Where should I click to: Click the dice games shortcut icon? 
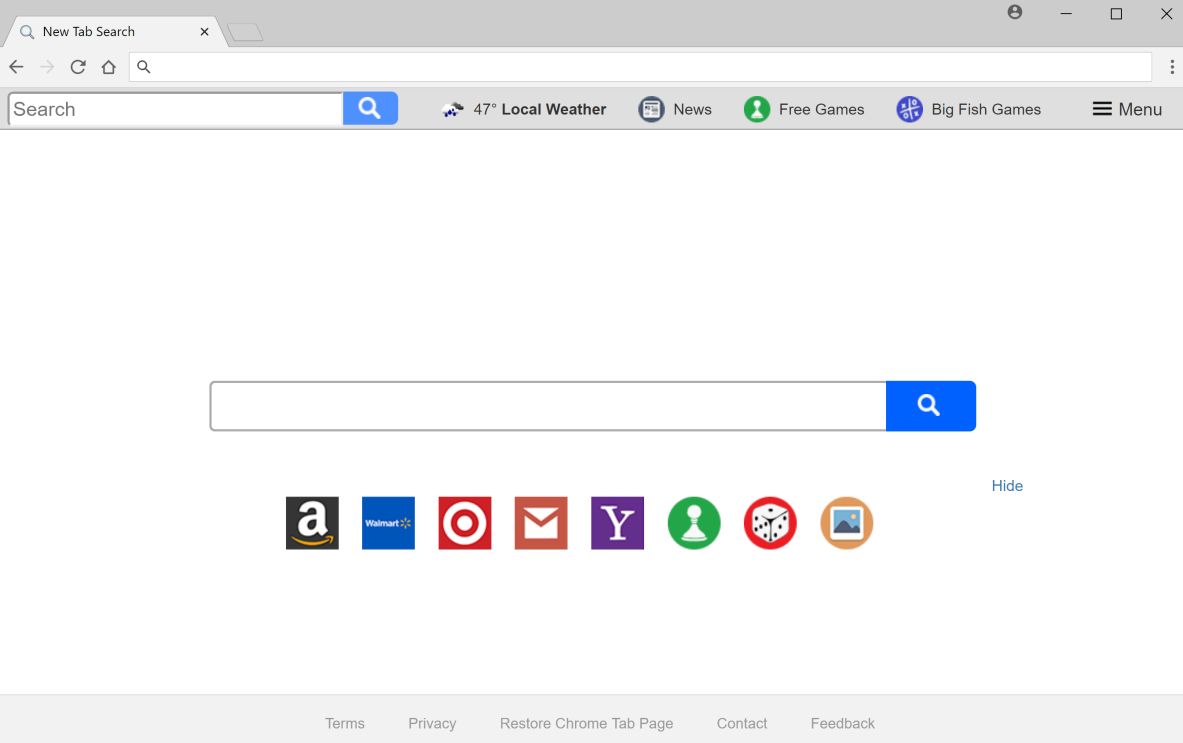click(770, 523)
